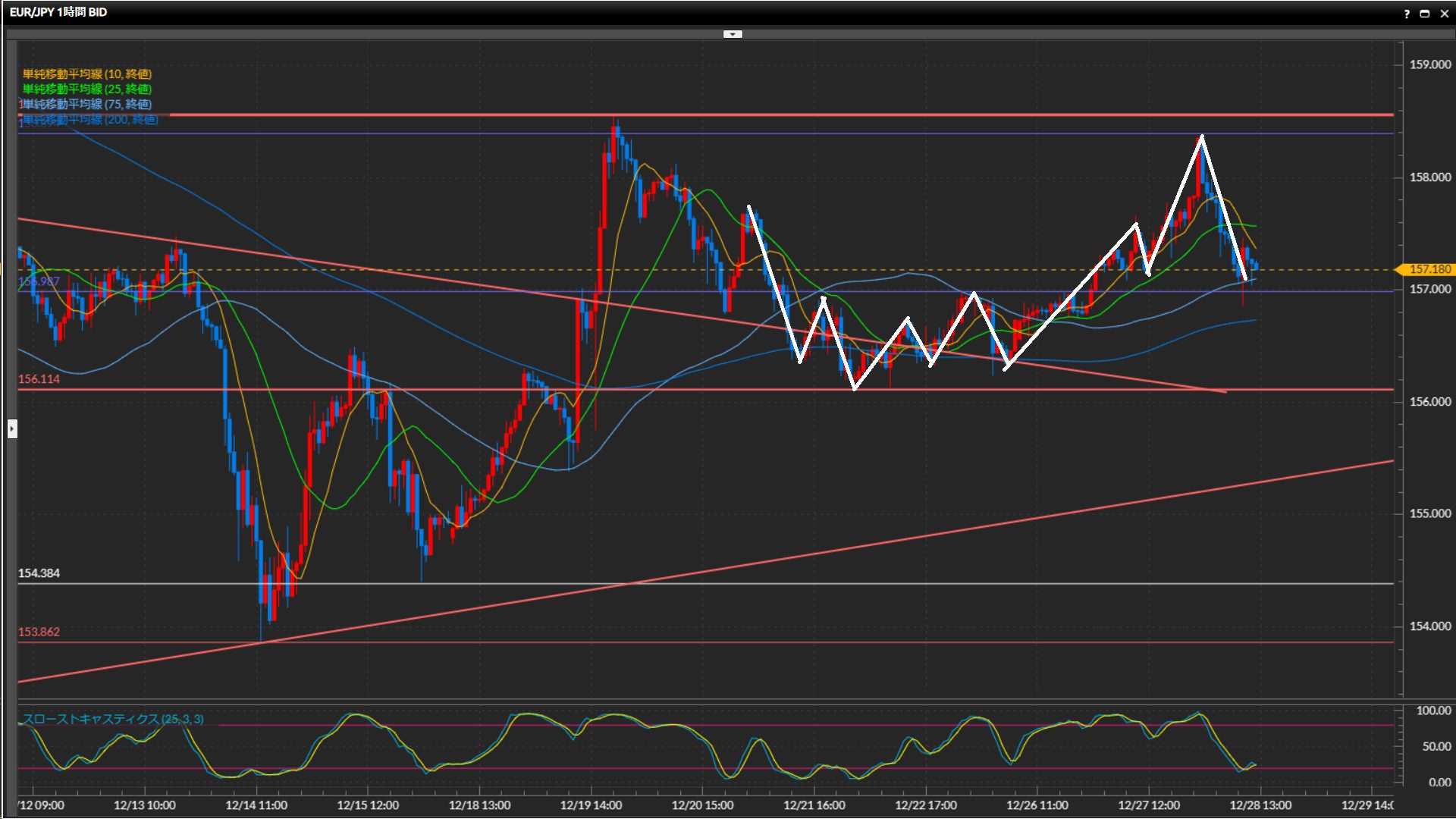Screen dimensions: 1456x819
Task: Select the 10-period simple moving average label
Action: [87, 74]
